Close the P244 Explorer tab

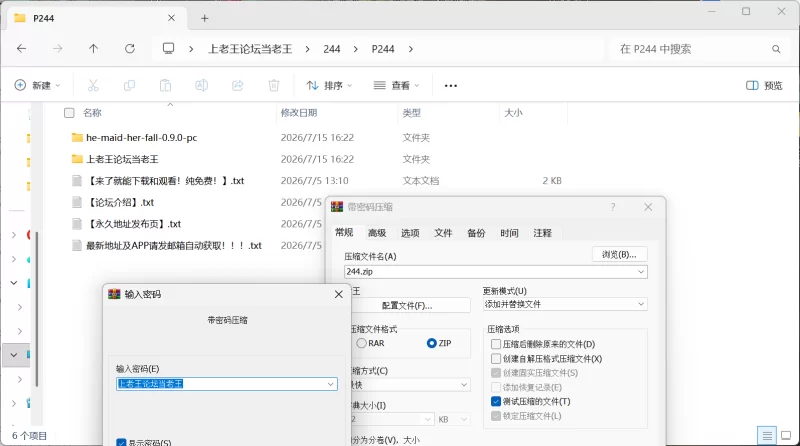171,18
